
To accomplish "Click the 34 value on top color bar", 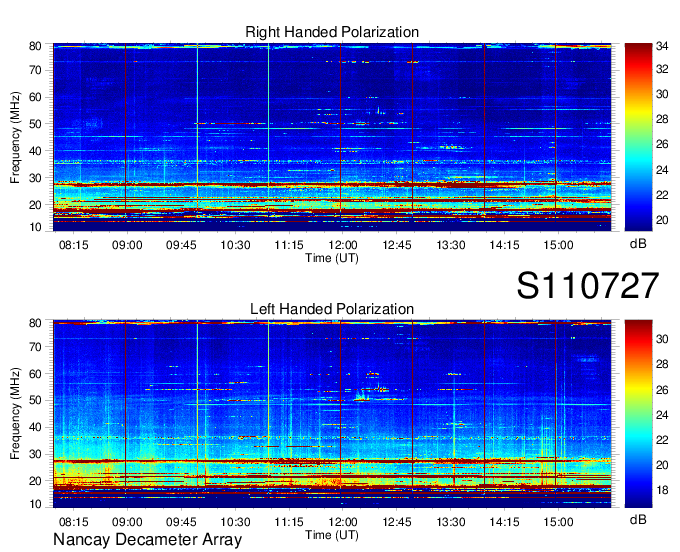I will coord(662,46).
